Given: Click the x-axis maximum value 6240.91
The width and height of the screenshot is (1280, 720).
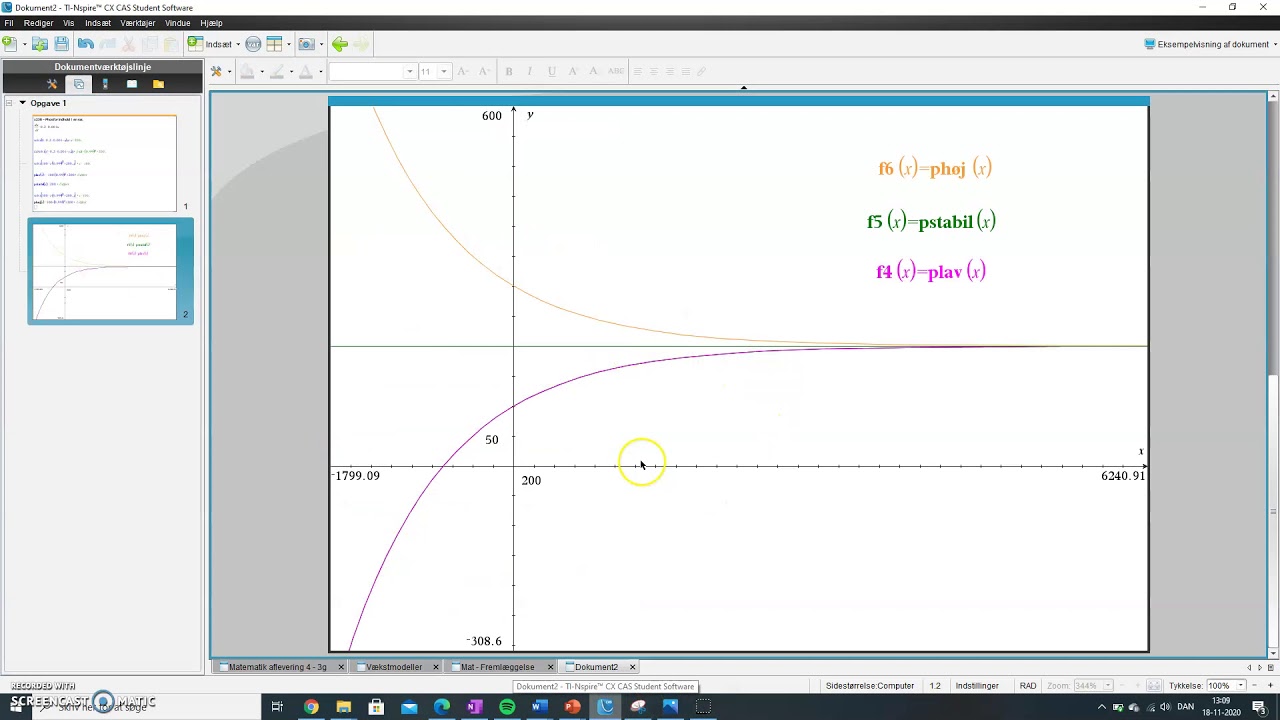Looking at the screenshot, I should click(1123, 476).
